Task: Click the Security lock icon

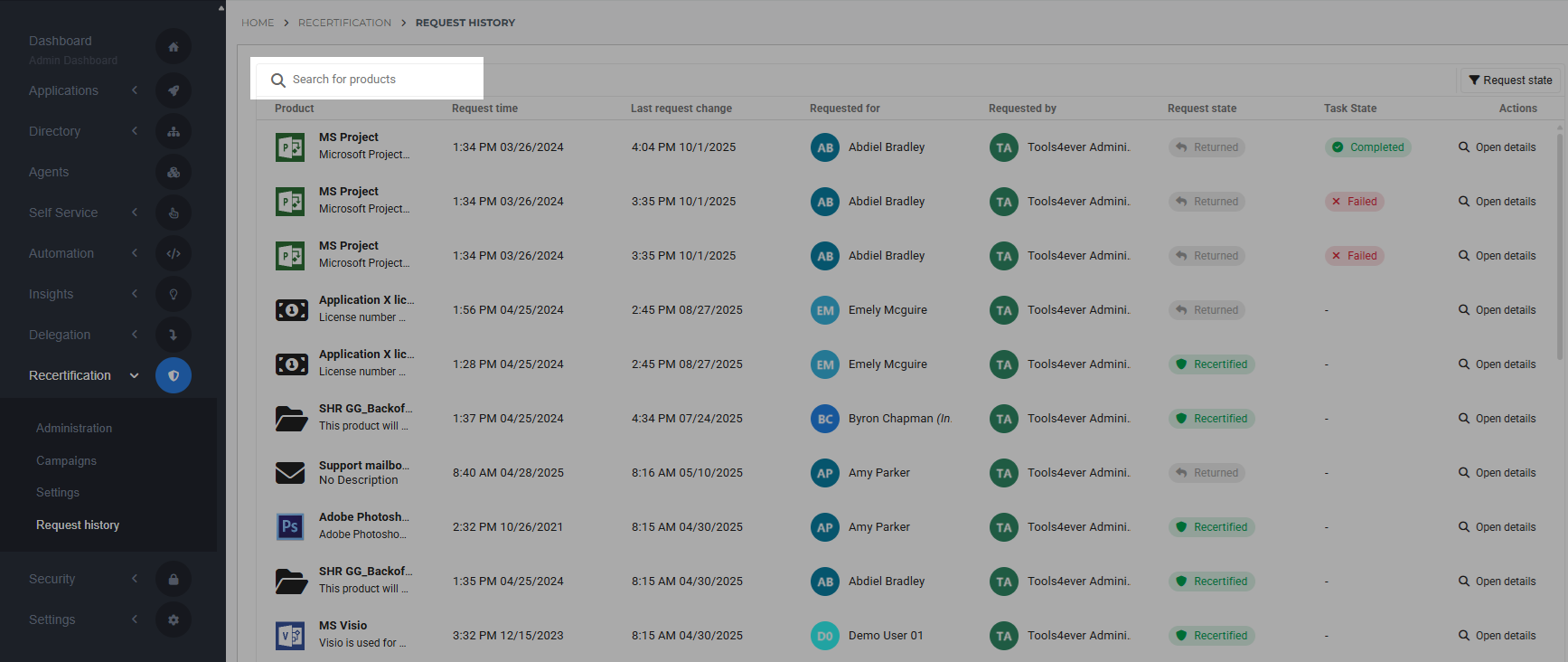Action: click(x=174, y=579)
